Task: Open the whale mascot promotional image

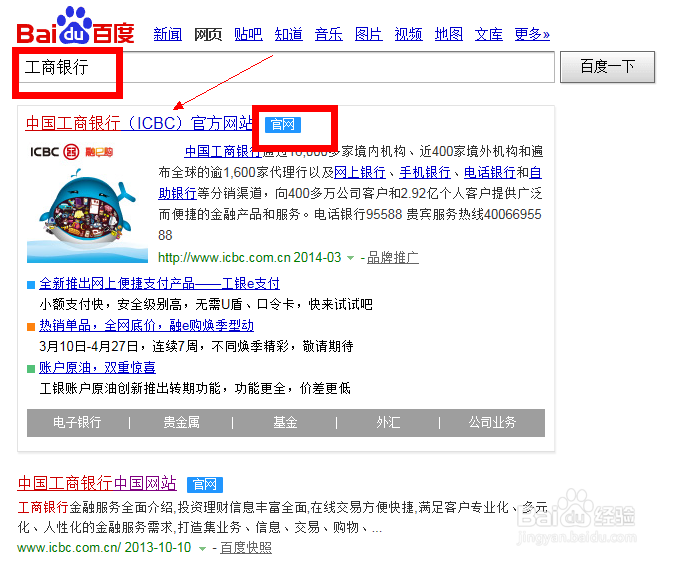Action: click(x=87, y=215)
